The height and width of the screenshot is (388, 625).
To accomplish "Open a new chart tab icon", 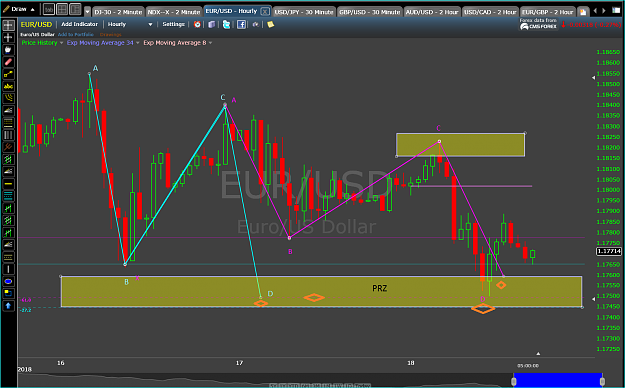I will (583, 12).
